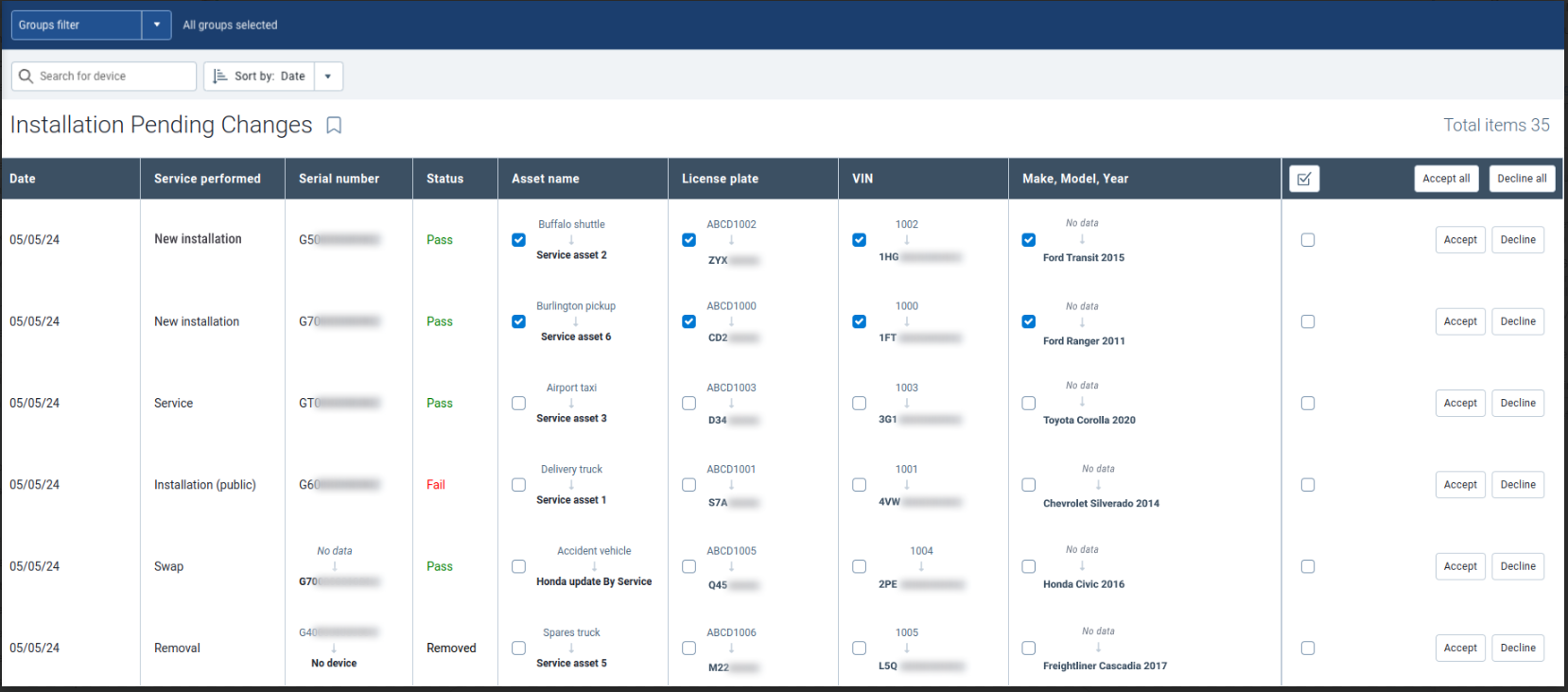
Task: Click the sort lines icon beside Sort by
Action: [219, 76]
